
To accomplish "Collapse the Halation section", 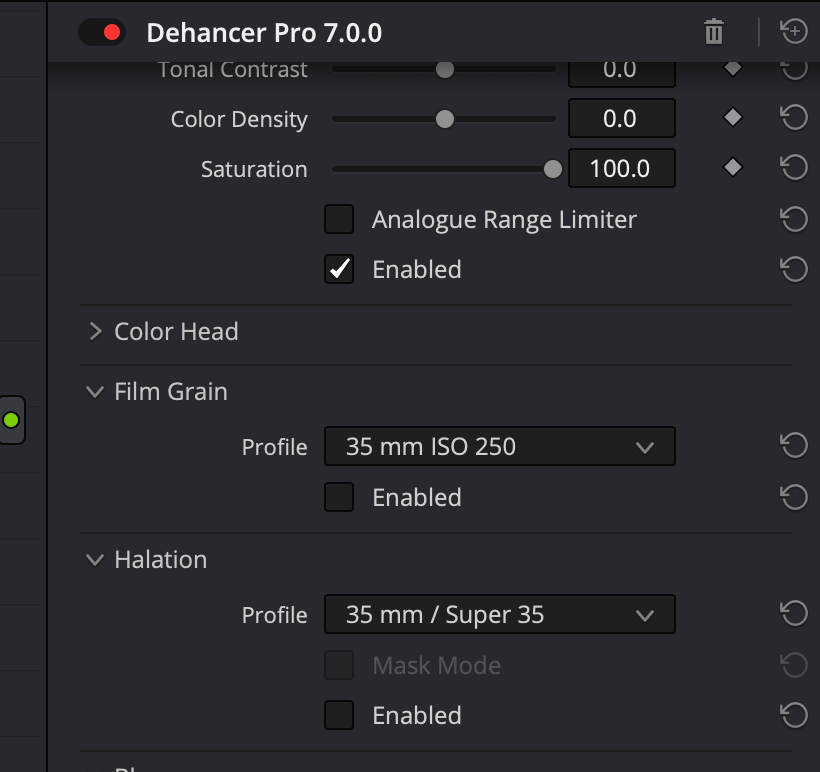I will (96, 560).
